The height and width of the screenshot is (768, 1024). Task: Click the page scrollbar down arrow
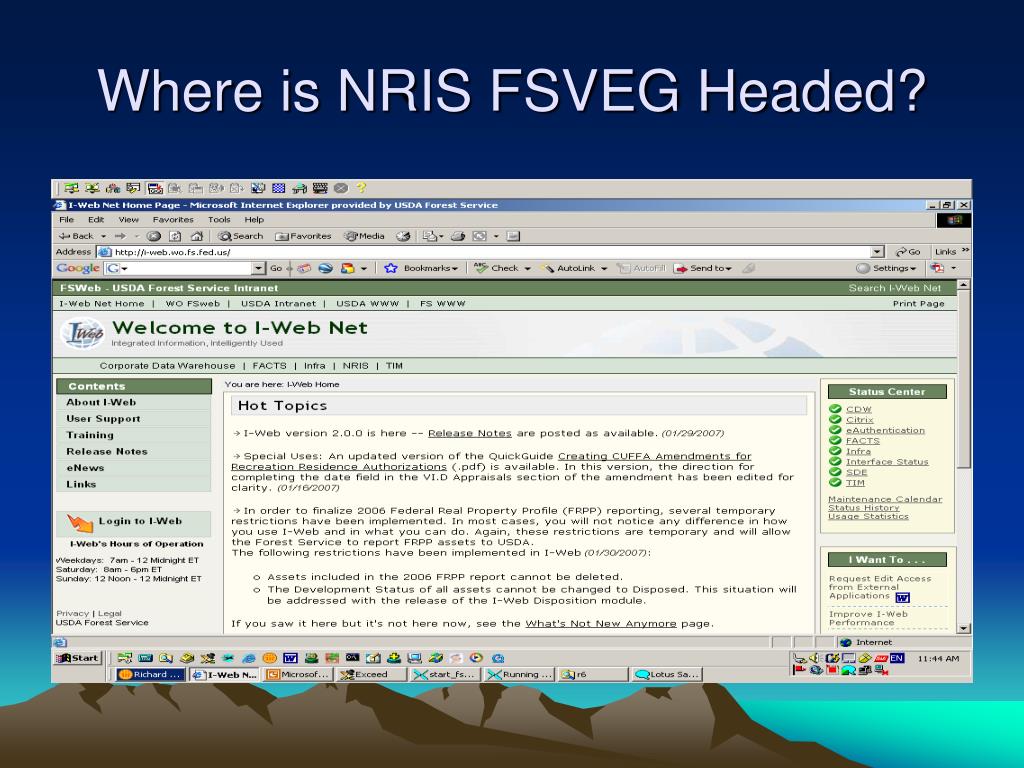tap(963, 628)
